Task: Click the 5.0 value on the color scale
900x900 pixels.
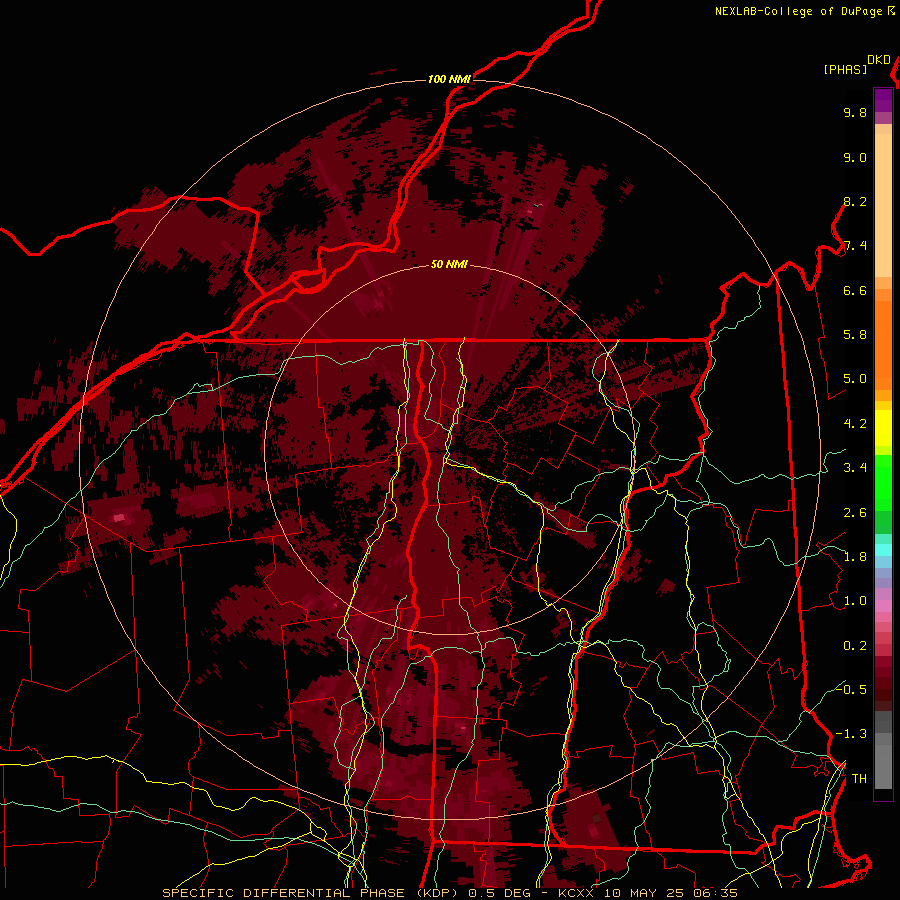Action: coord(855,379)
